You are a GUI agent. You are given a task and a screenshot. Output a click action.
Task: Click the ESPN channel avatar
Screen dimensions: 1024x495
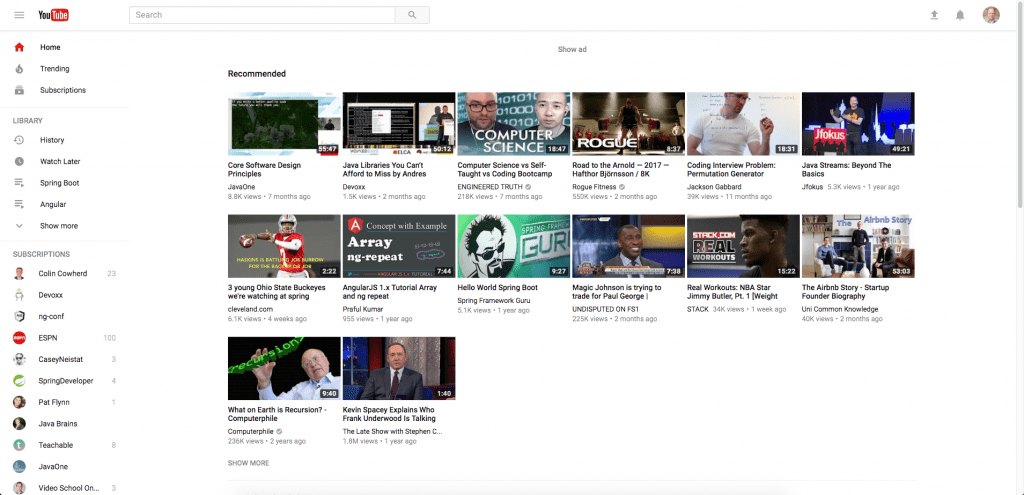pyautogui.click(x=20, y=338)
